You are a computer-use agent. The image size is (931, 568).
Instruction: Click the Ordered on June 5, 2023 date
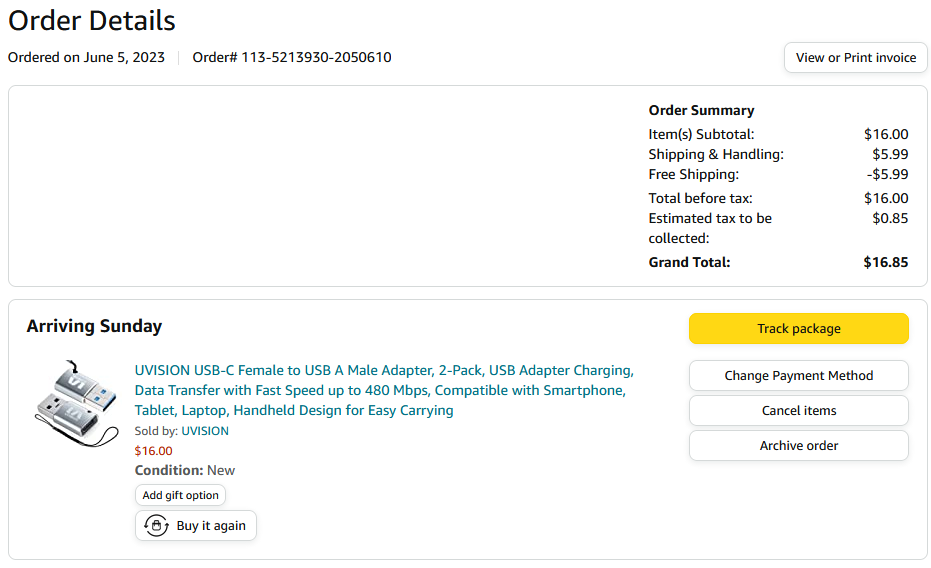click(x=86, y=58)
